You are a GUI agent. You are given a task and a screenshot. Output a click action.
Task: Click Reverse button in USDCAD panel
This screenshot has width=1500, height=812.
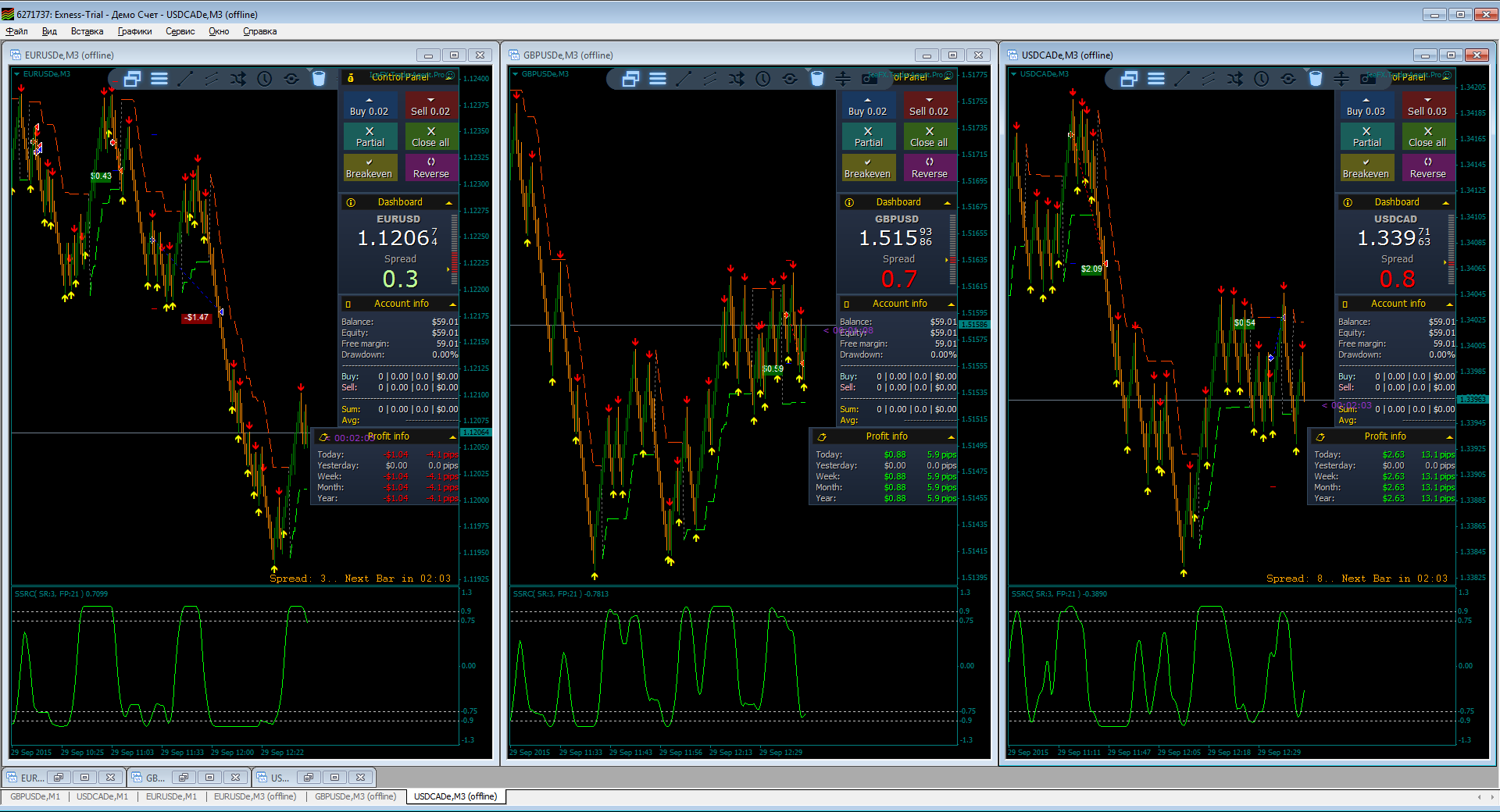coord(1427,168)
